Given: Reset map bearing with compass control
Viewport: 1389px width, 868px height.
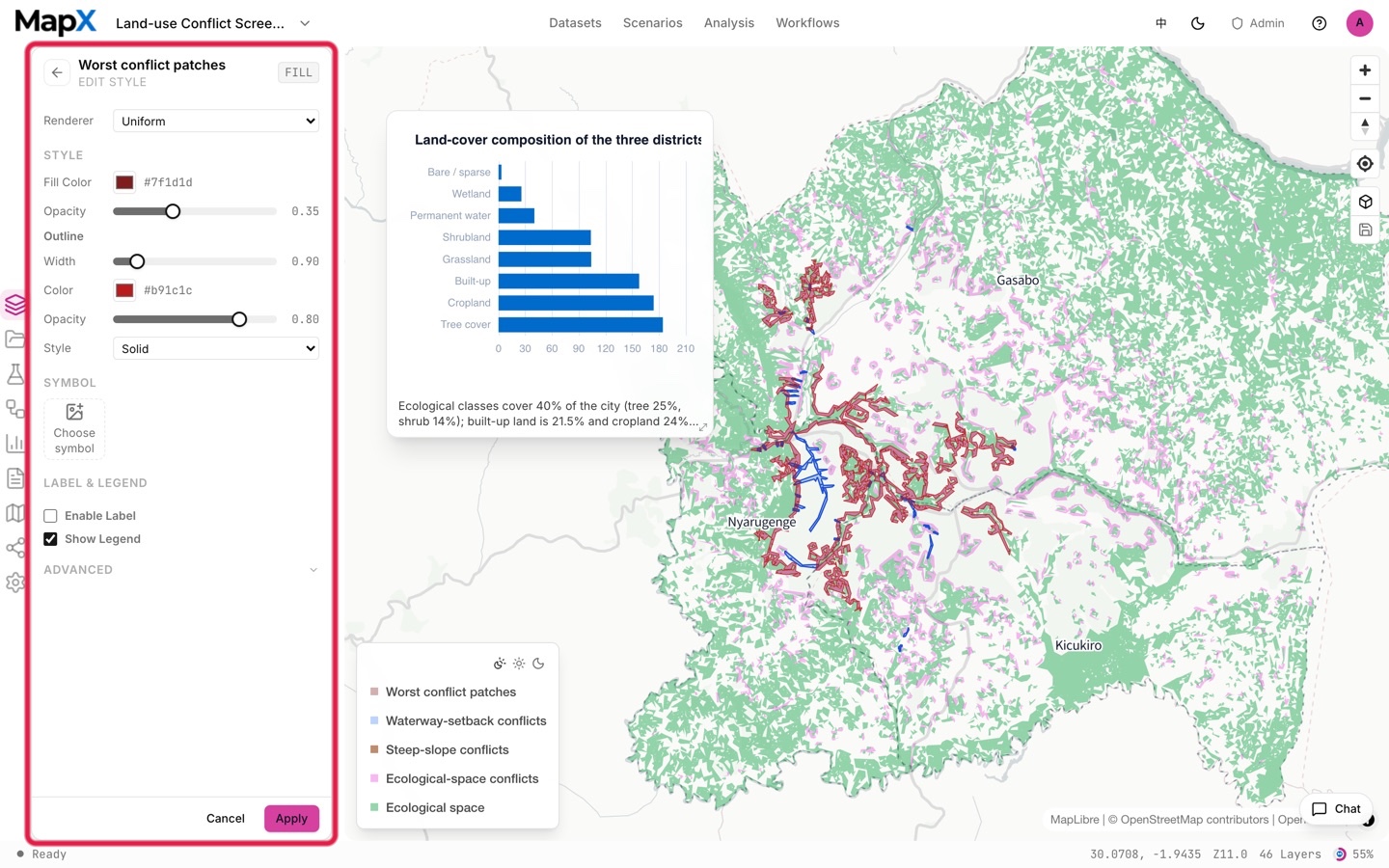Looking at the screenshot, I should pos(1365,126).
